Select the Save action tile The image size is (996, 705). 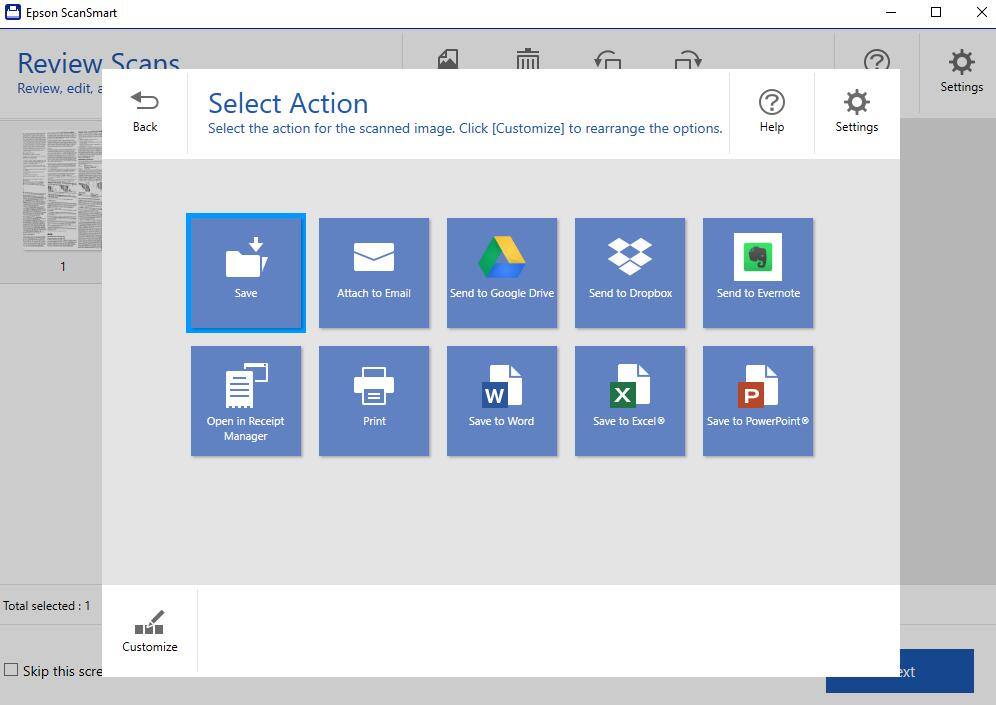(x=246, y=272)
